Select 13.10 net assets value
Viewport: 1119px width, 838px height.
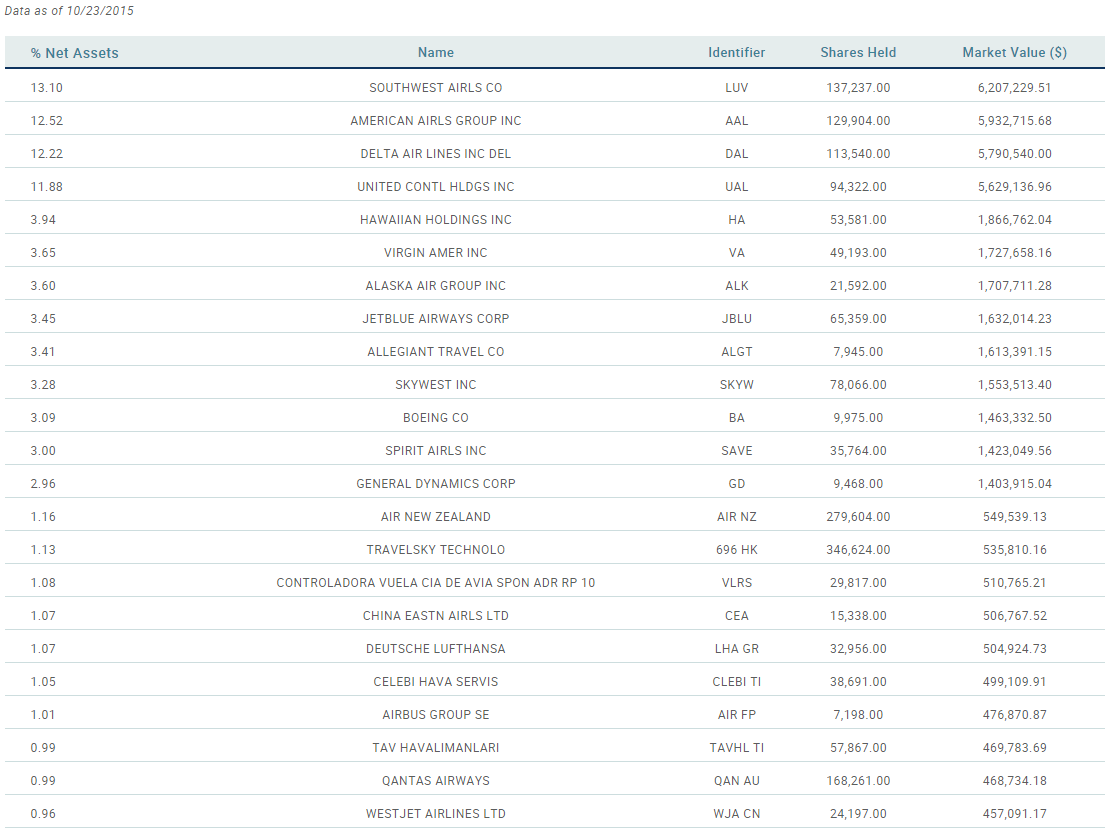pyautogui.click(x=46, y=88)
